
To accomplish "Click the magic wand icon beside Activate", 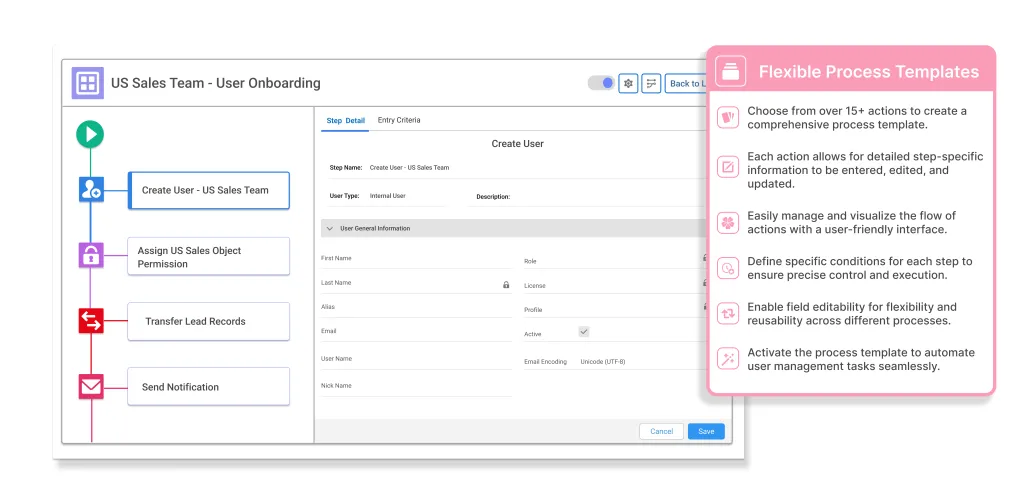I will click(x=728, y=359).
